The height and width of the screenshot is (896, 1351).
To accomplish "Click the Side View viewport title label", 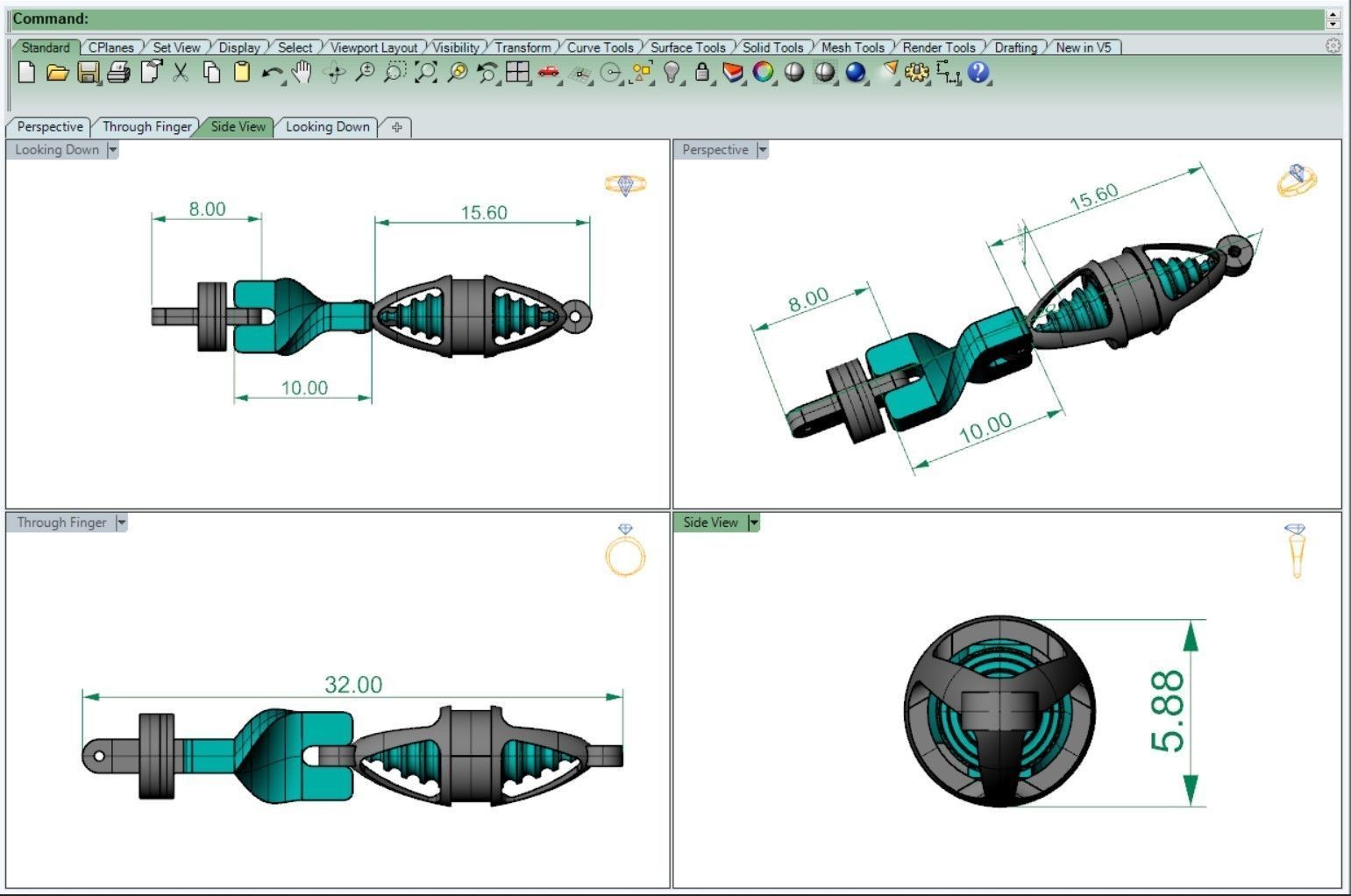I will click(711, 523).
